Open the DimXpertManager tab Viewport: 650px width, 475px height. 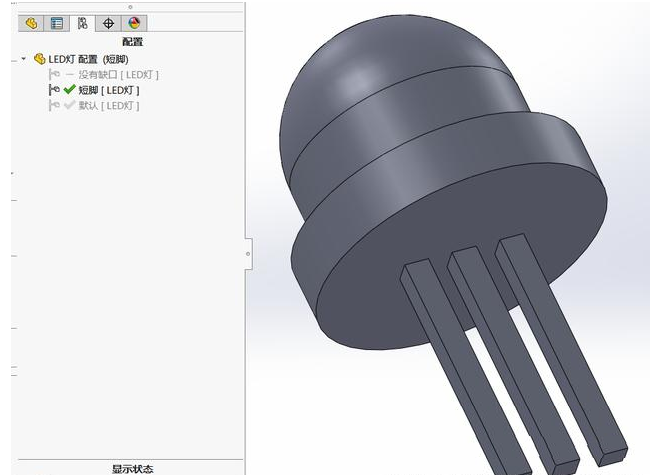[108, 23]
